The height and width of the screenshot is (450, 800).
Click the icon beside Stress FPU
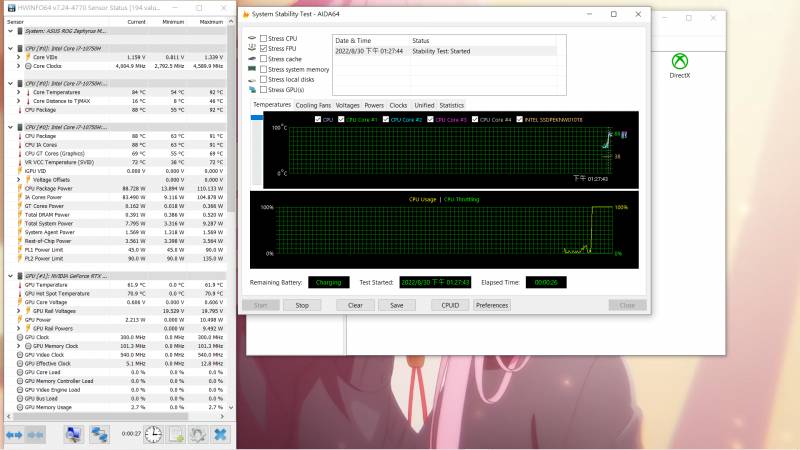[252, 48]
